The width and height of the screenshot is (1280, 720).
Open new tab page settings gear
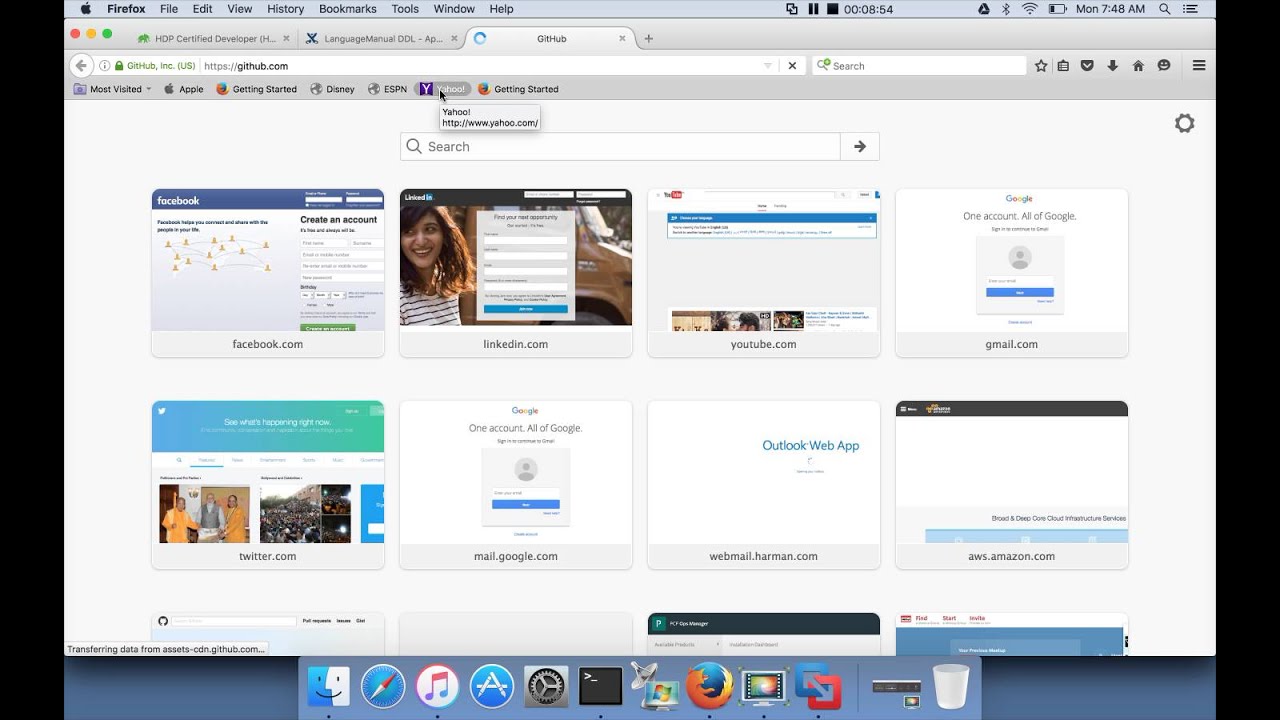tap(1184, 123)
